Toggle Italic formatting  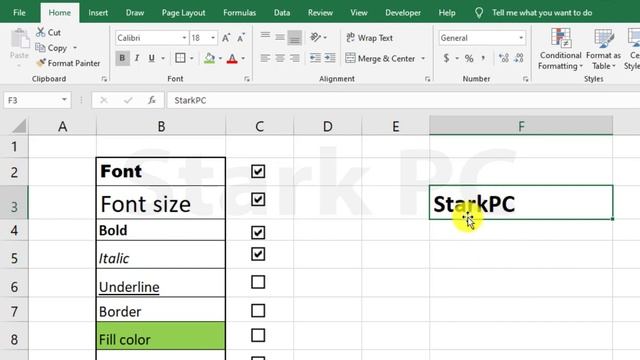coord(137,58)
